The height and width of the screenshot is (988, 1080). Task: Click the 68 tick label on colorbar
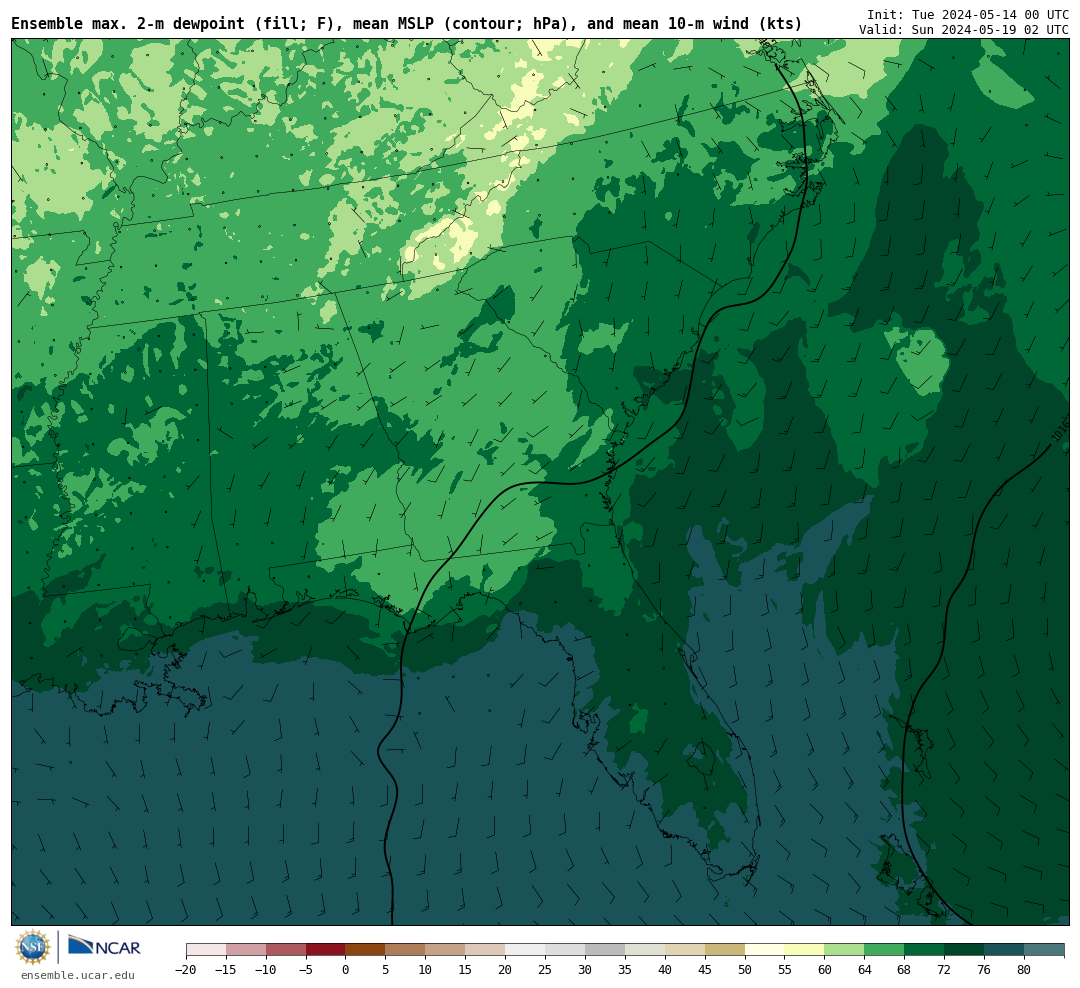[x=905, y=969]
